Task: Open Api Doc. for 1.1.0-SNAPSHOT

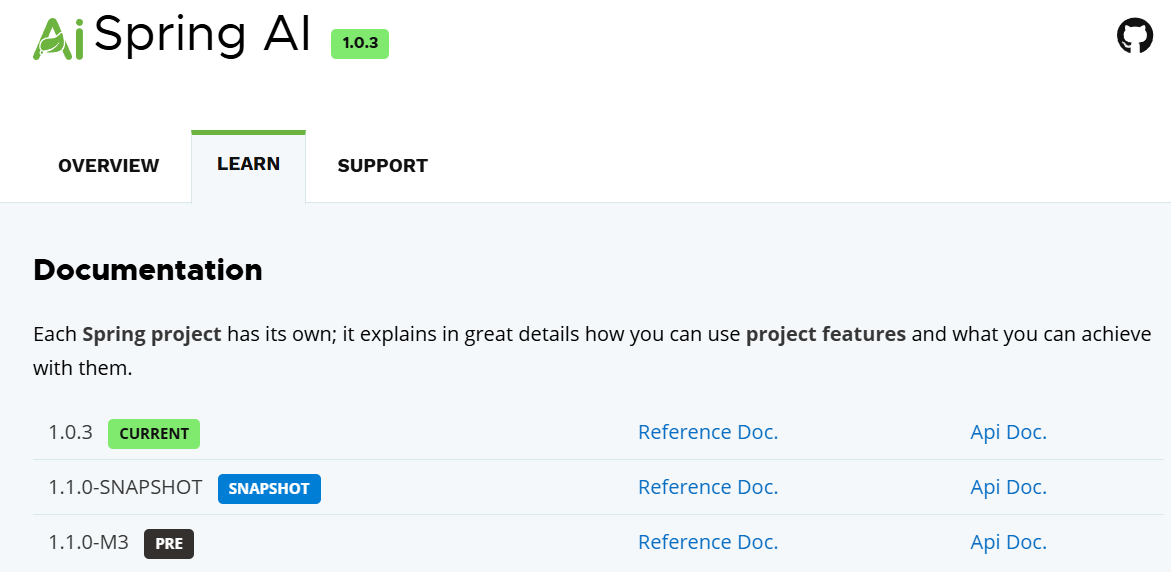Action: coord(1008,487)
